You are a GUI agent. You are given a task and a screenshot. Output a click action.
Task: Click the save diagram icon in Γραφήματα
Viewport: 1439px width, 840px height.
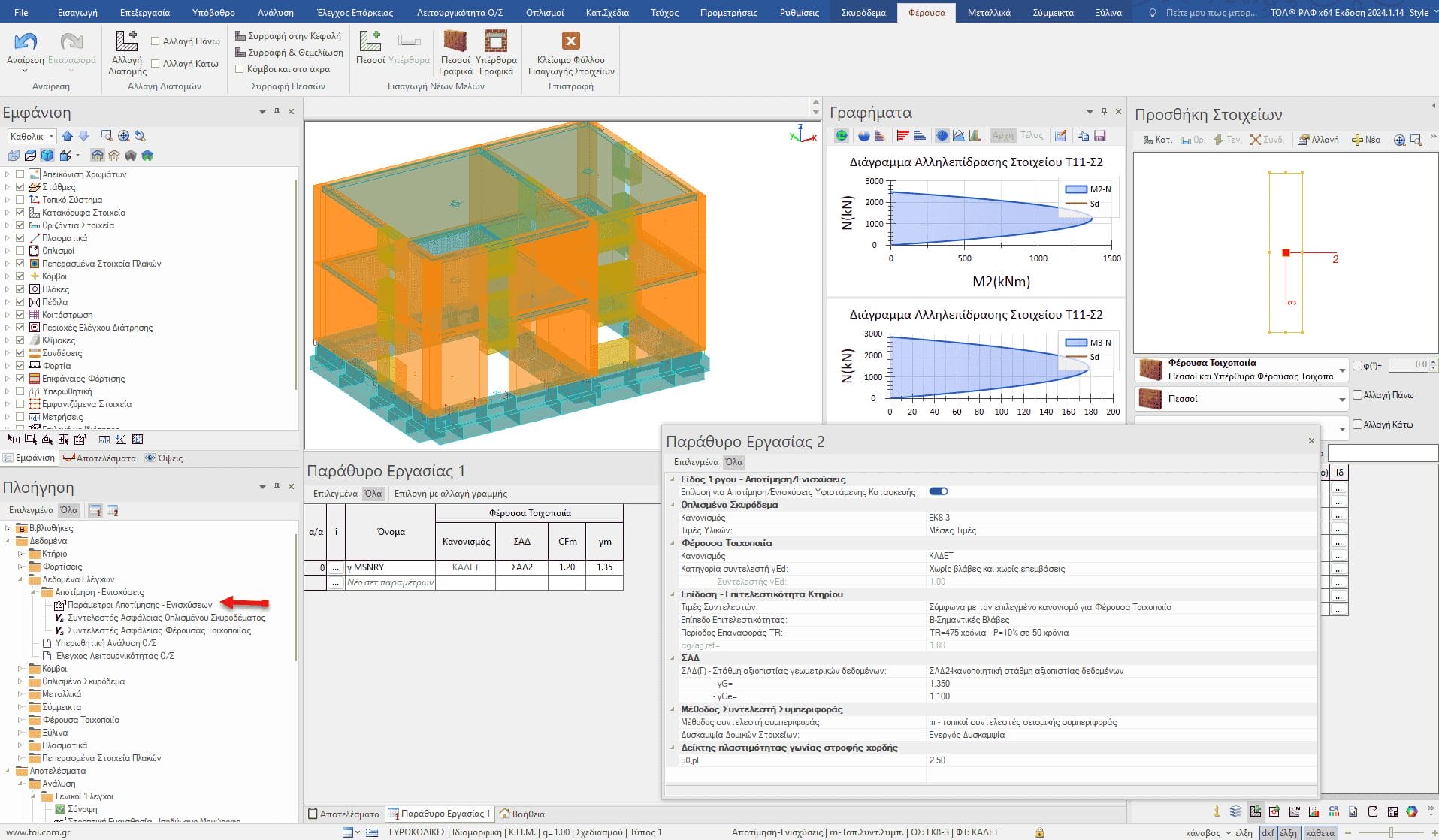1099,136
